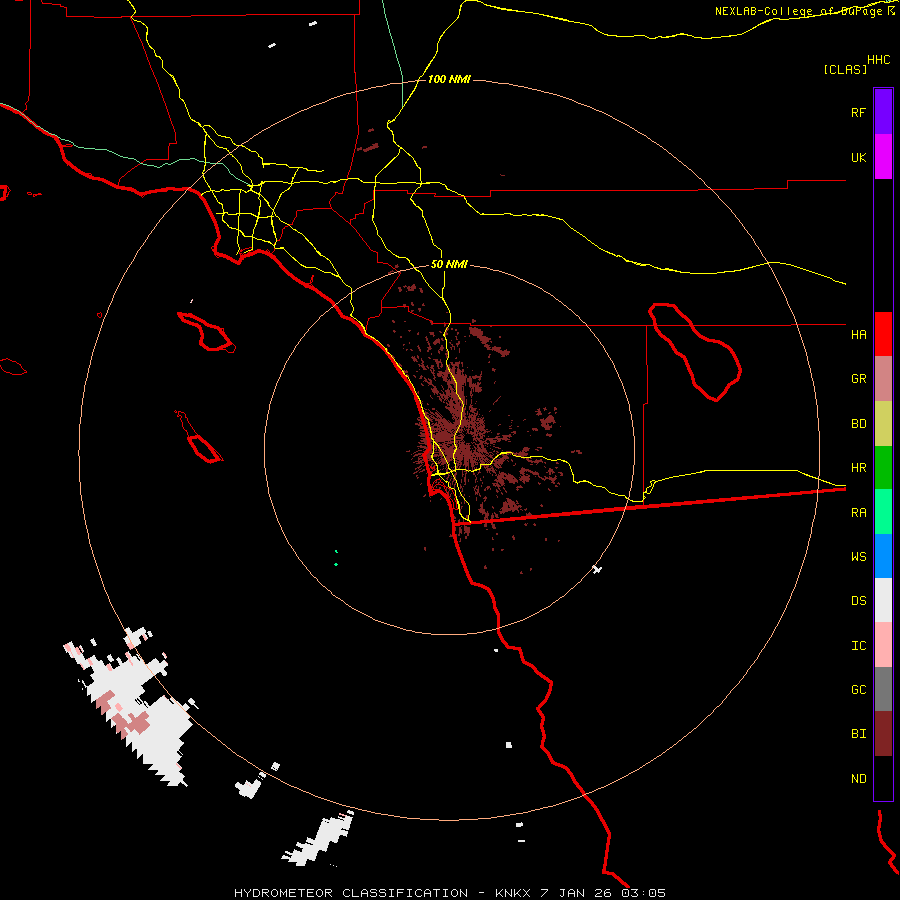This screenshot has height=900, width=900.
Task: Click the "NEXLAB-College of DuPage" credit text
Action: [798, 11]
